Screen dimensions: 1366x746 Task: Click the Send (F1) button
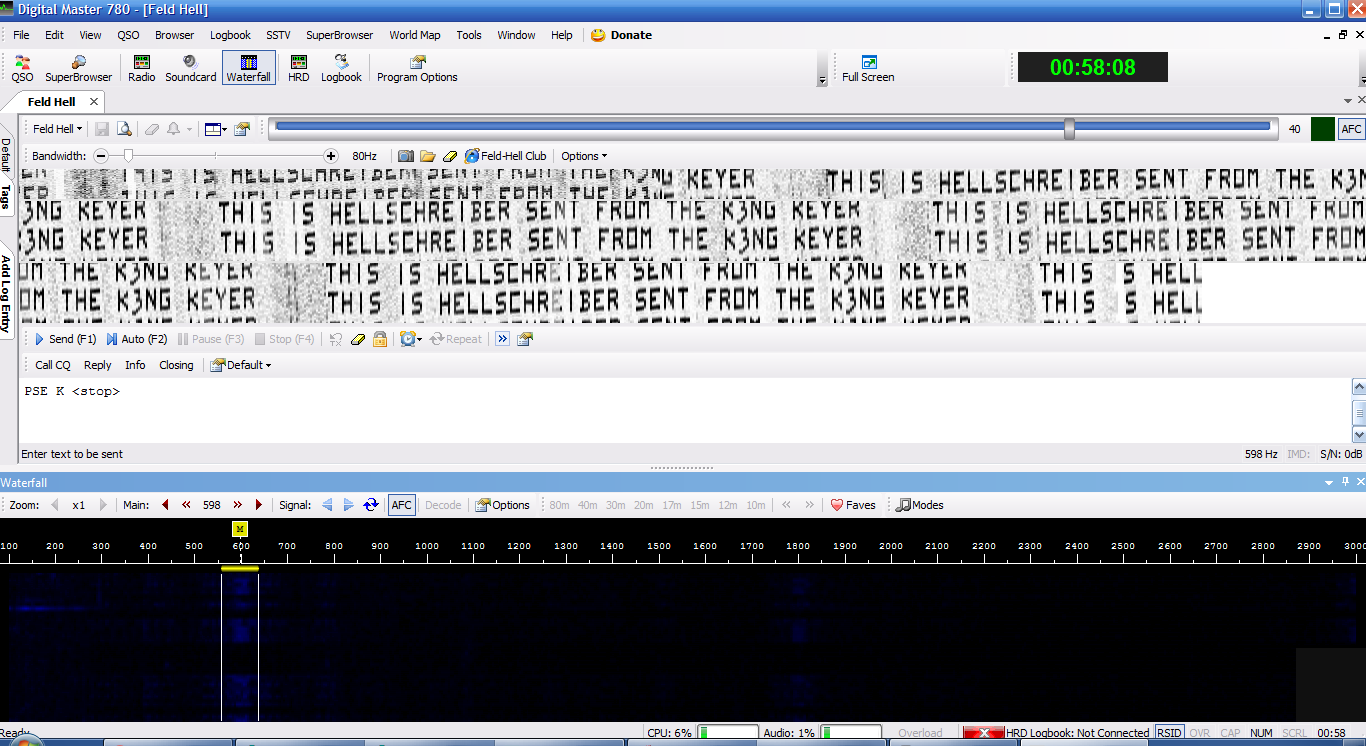pos(64,339)
